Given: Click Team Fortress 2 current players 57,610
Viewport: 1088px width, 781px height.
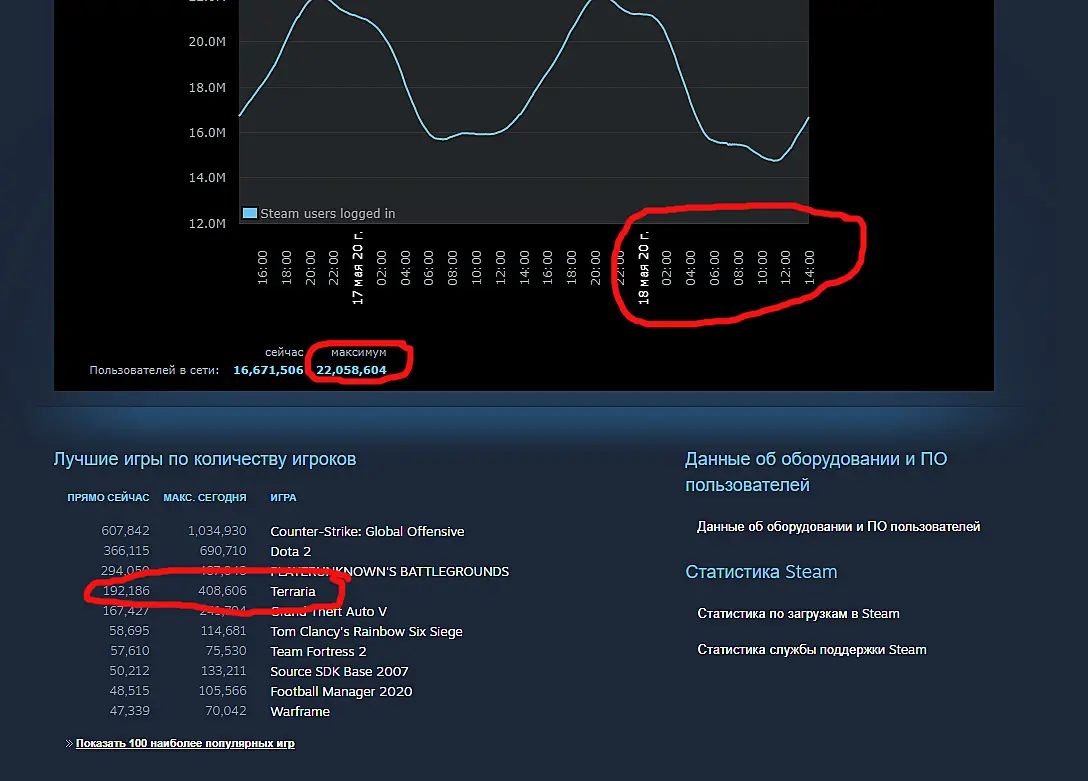Looking at the screenshot, I should pyautogui.click(x=130, y=651).
